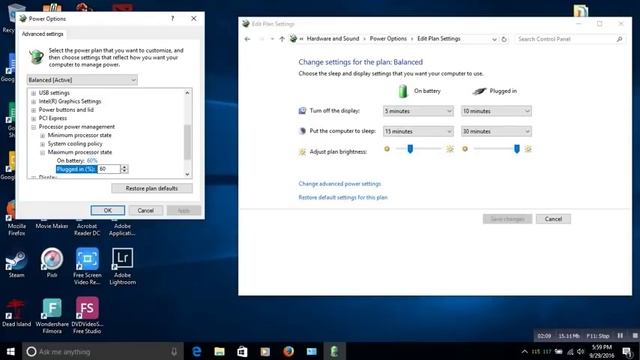Click Restore default settings for this plan
The width and height of the screenshot is (640, 360).
point(343,198)
